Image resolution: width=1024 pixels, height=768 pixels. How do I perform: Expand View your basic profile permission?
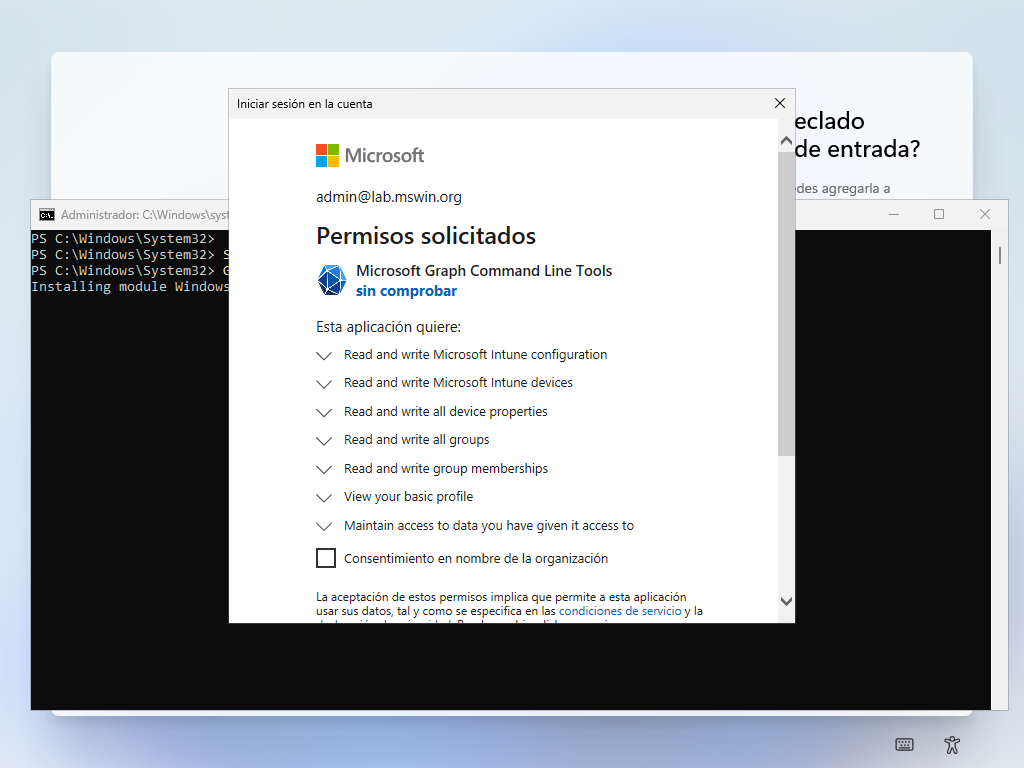[x=324, y=498]
